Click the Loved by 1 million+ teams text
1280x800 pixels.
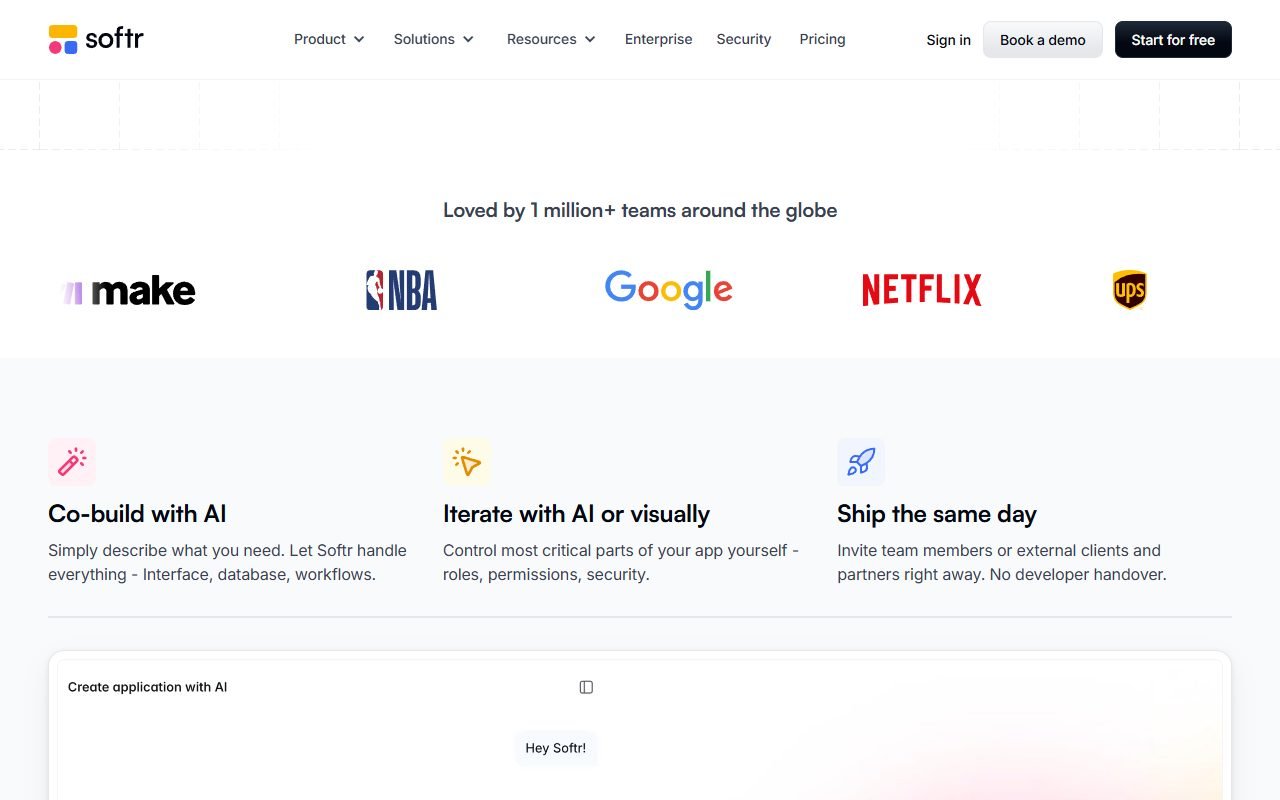pos(640,210)
